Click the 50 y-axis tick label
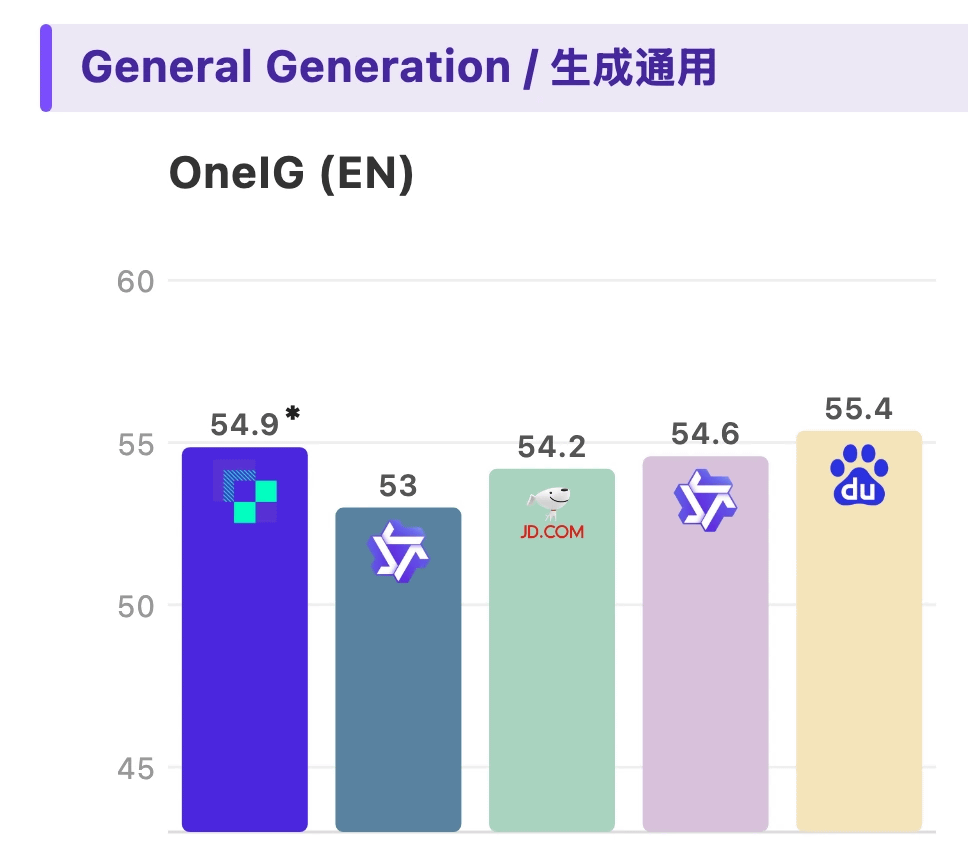Image resolution: width=968 pixels, height=860 pixels. [135, 606]
